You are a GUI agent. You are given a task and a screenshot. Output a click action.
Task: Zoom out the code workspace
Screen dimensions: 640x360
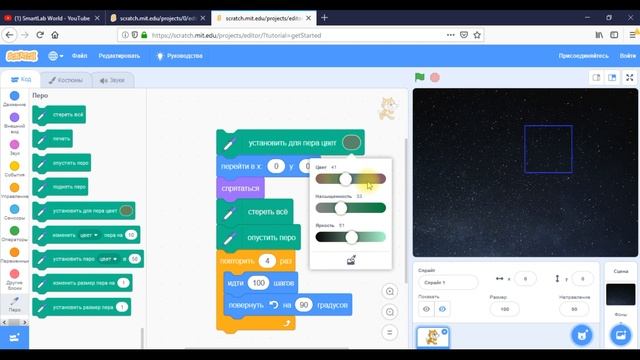tap(390, 312)
